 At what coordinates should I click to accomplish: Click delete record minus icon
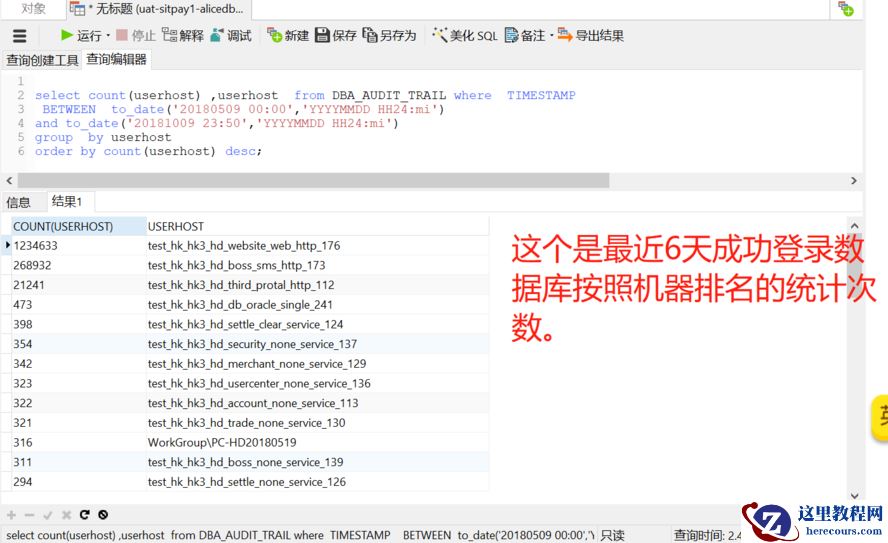29,515
